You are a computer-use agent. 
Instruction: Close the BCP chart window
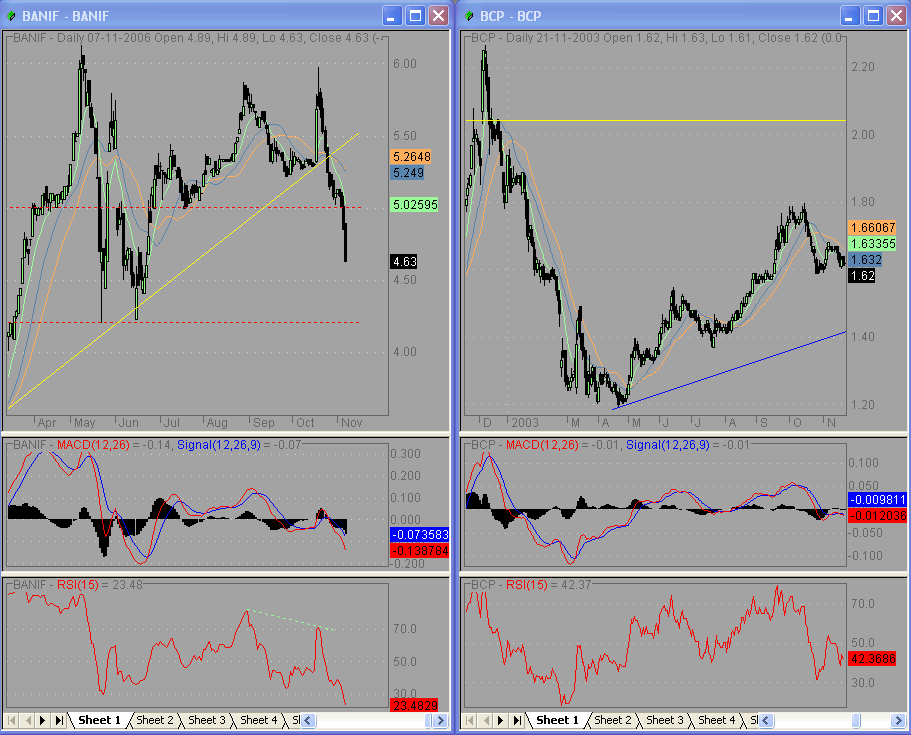[x=896, y=16]
